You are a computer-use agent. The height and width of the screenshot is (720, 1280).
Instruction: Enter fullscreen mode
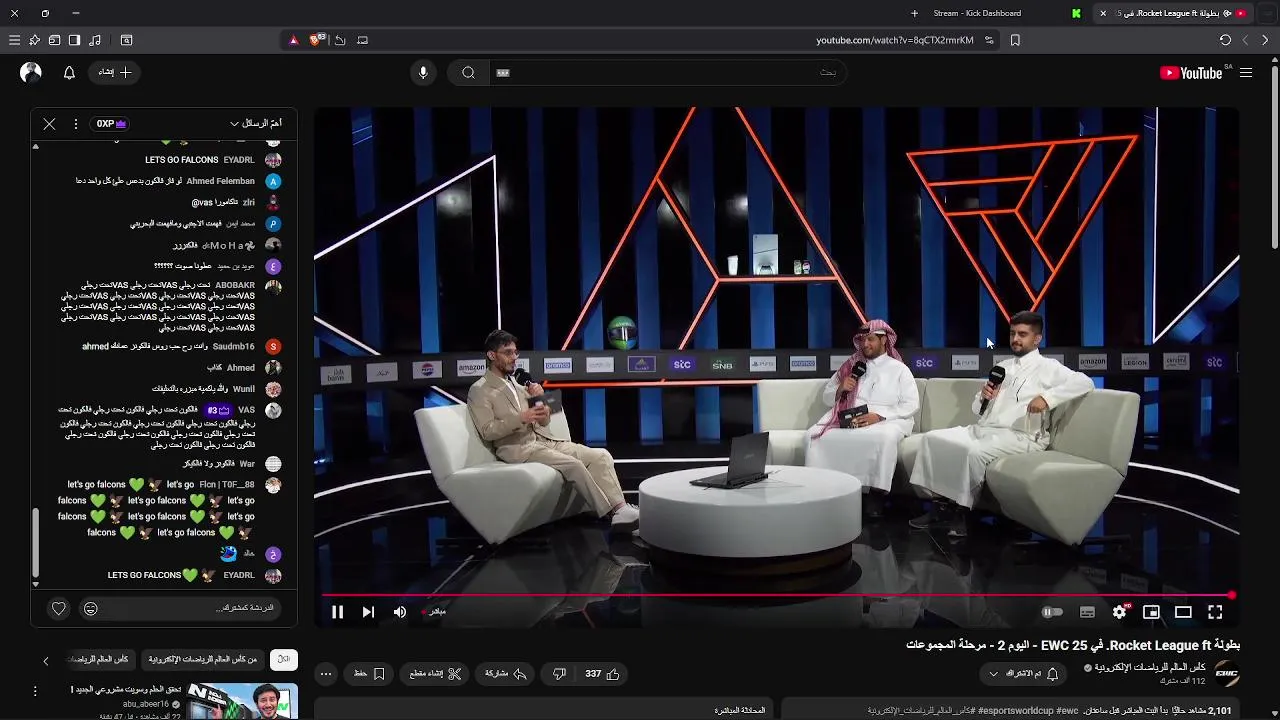1215,612
